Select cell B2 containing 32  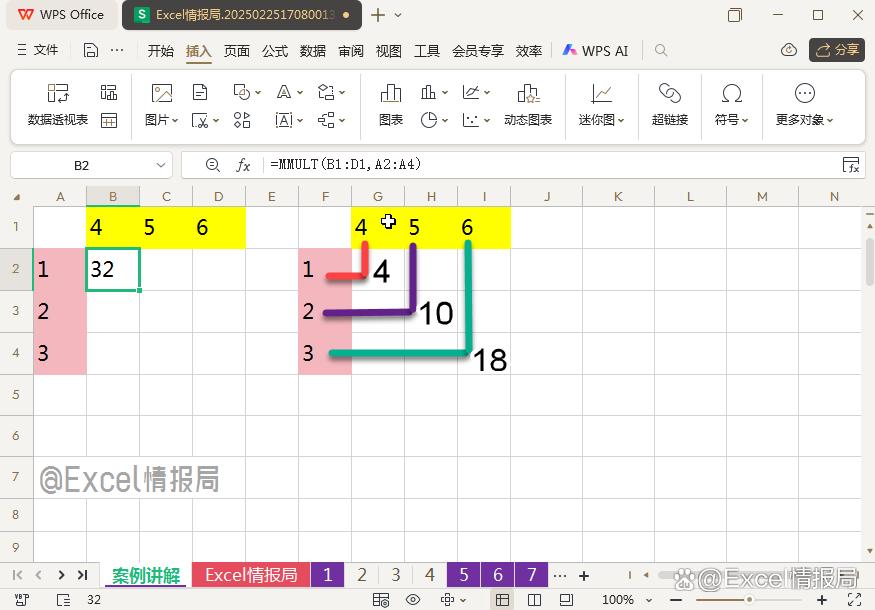coord(112,269)
